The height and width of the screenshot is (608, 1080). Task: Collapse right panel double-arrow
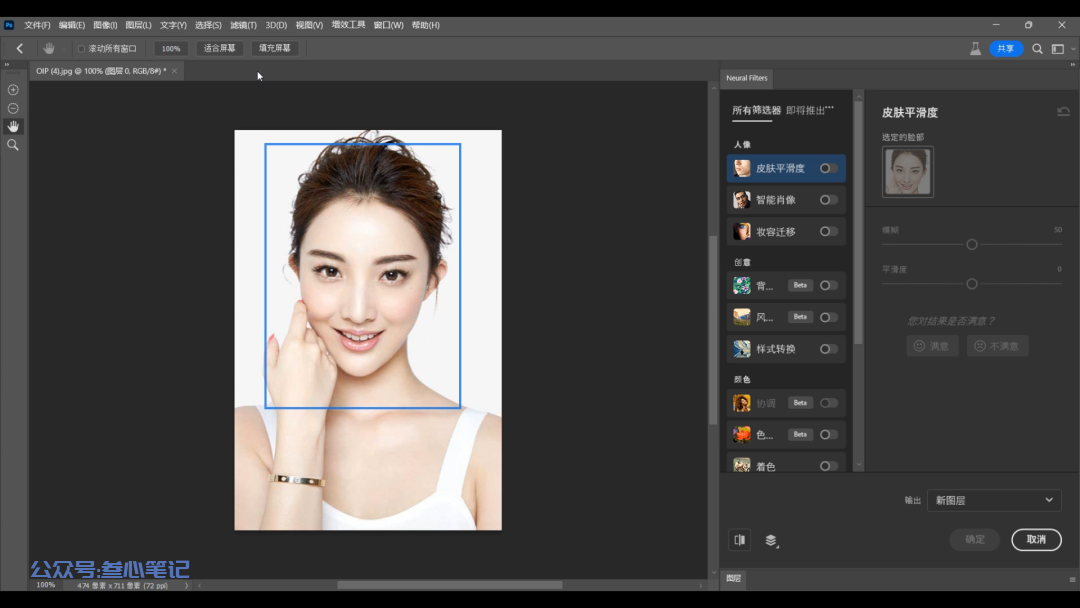coord(1072,65)
